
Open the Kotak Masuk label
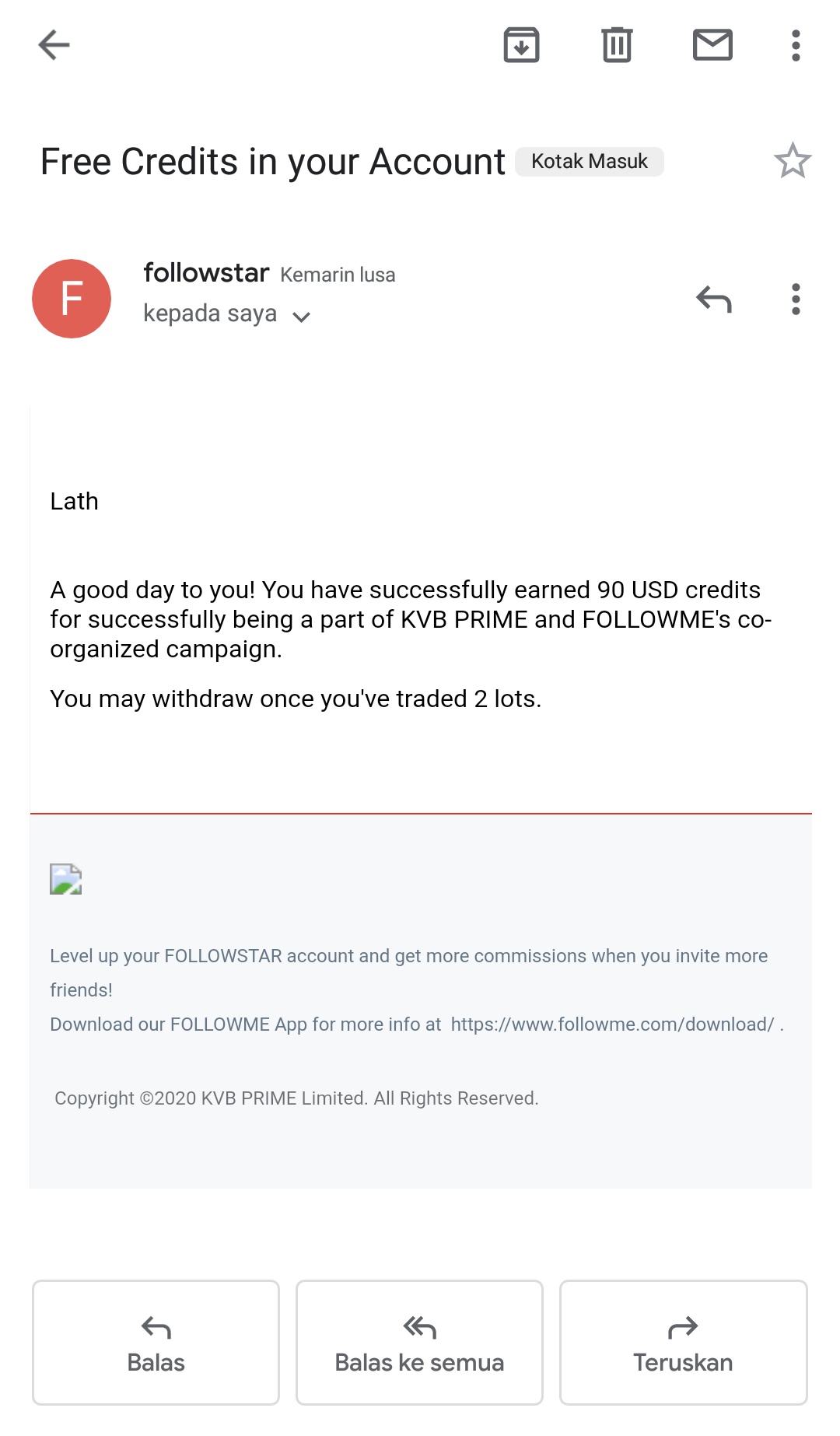[x=590, y=161]
